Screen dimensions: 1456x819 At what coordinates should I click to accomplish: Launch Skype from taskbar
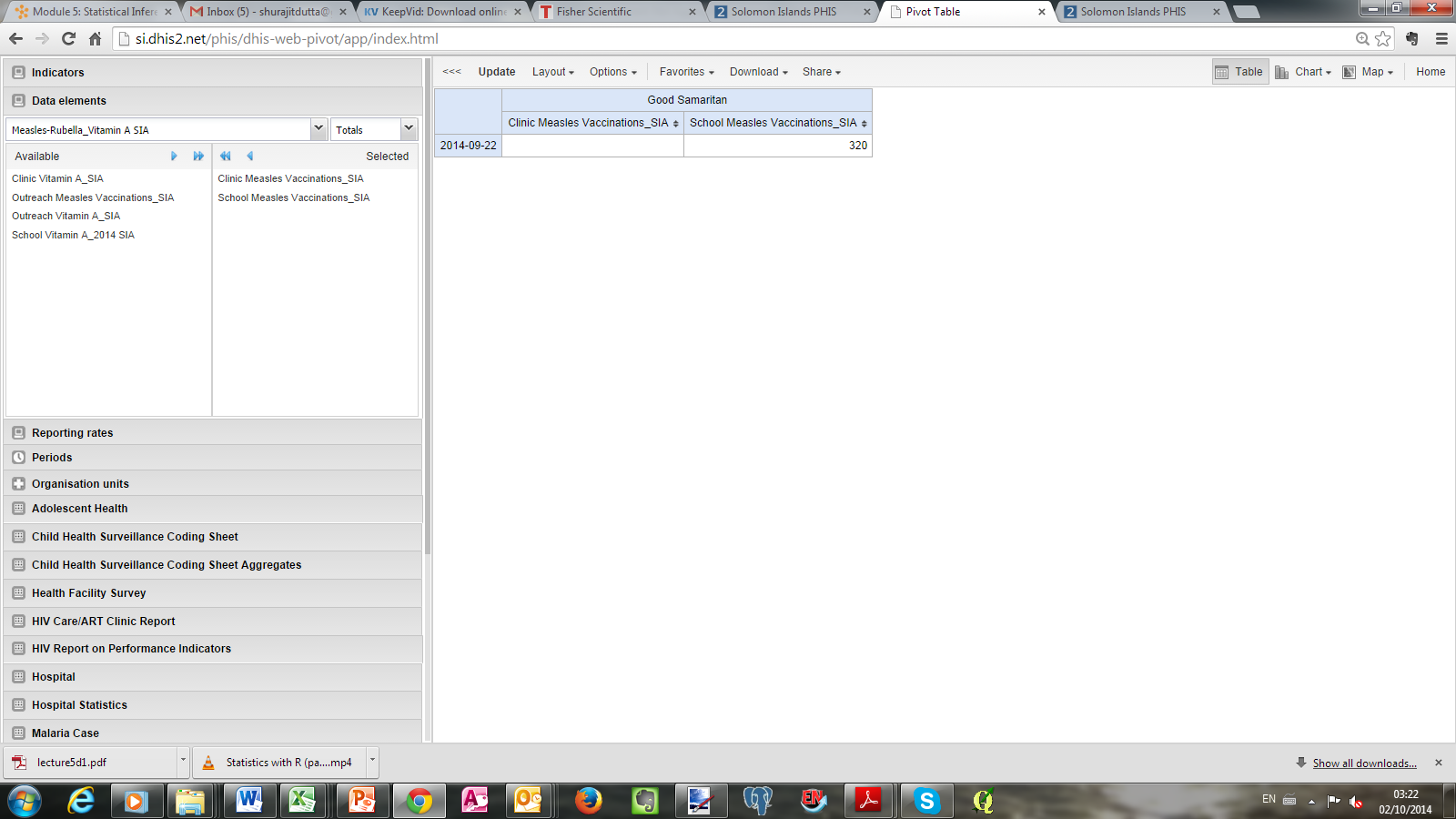926,801
